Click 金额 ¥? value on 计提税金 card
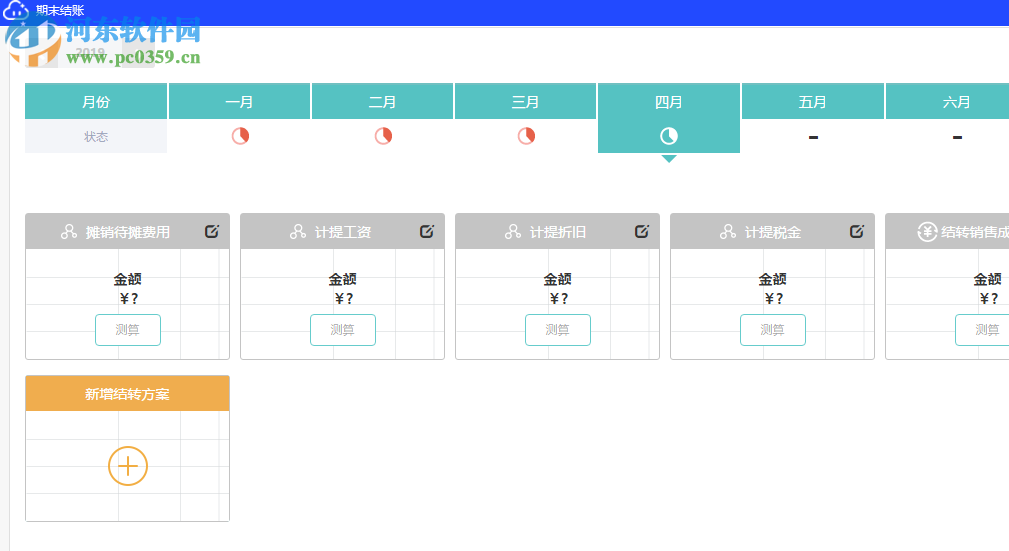 [x=773, y=288]
